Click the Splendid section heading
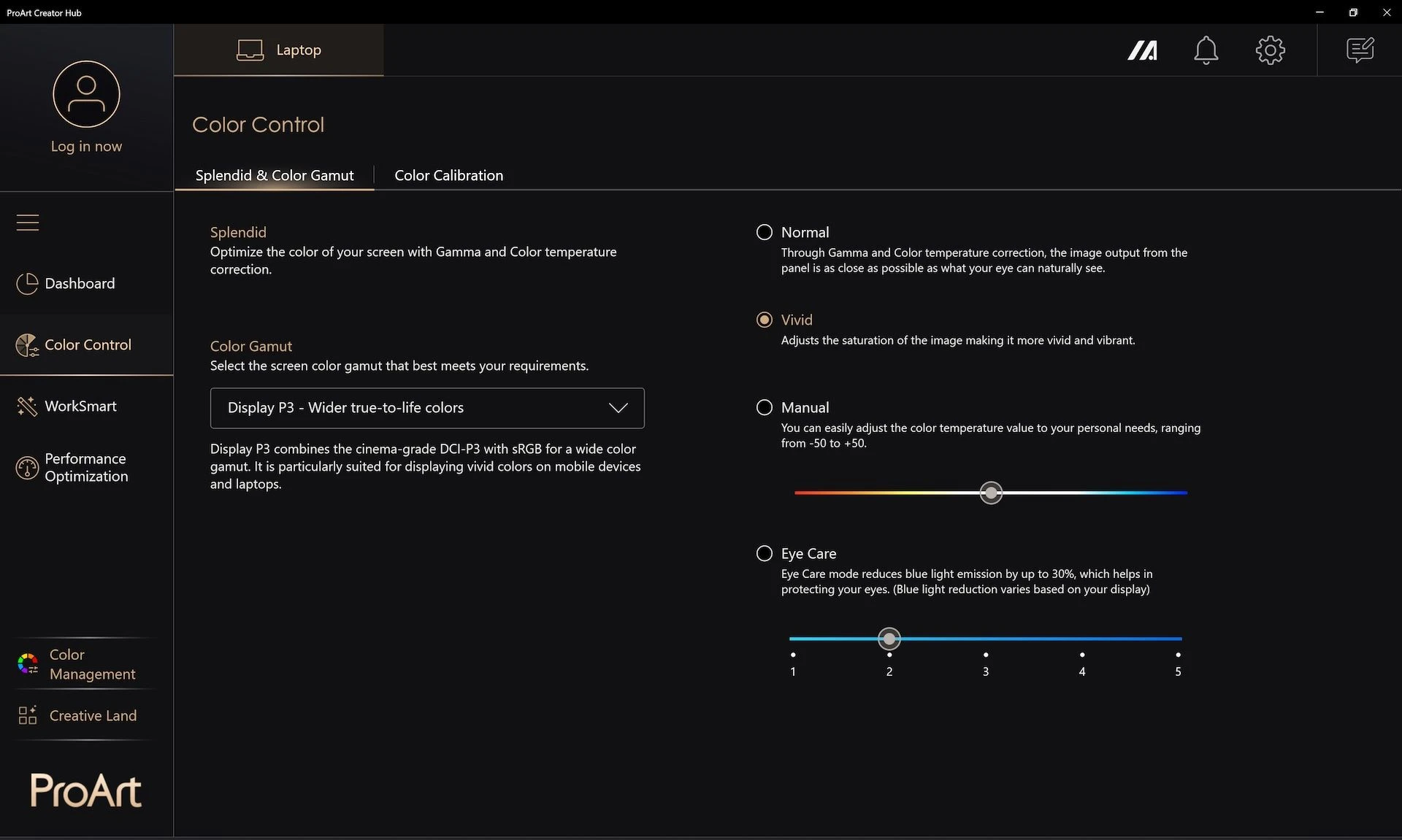Viewport: 1402px width, 840px height. 238,232
